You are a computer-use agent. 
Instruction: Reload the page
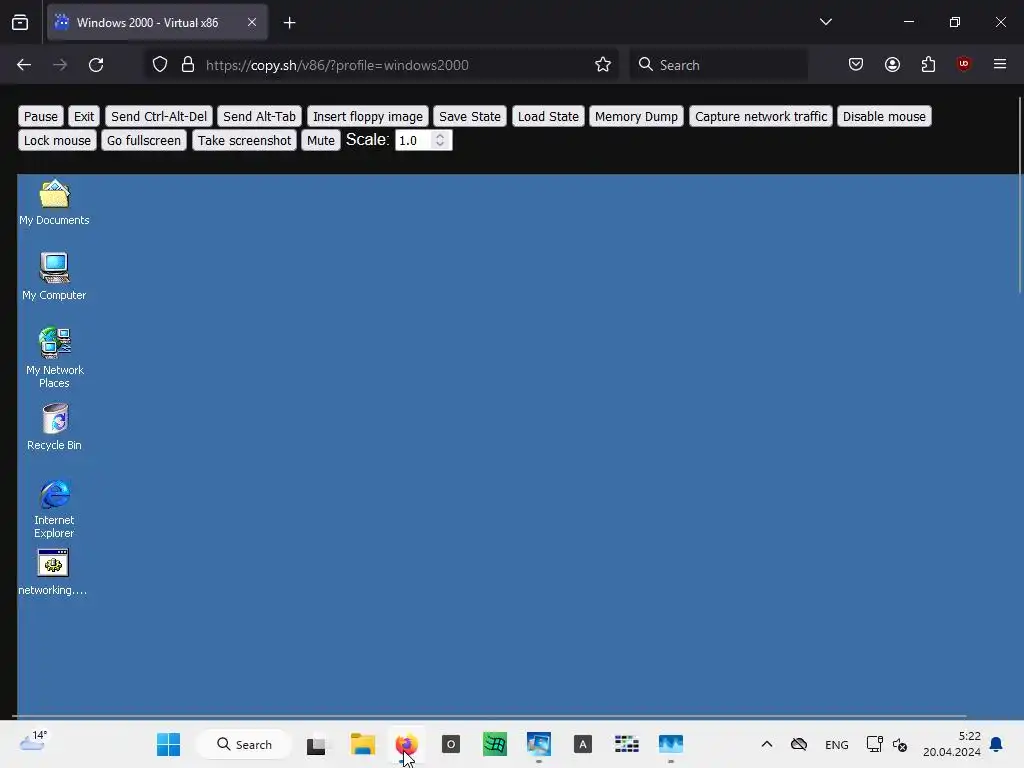(x=96, y=65)
